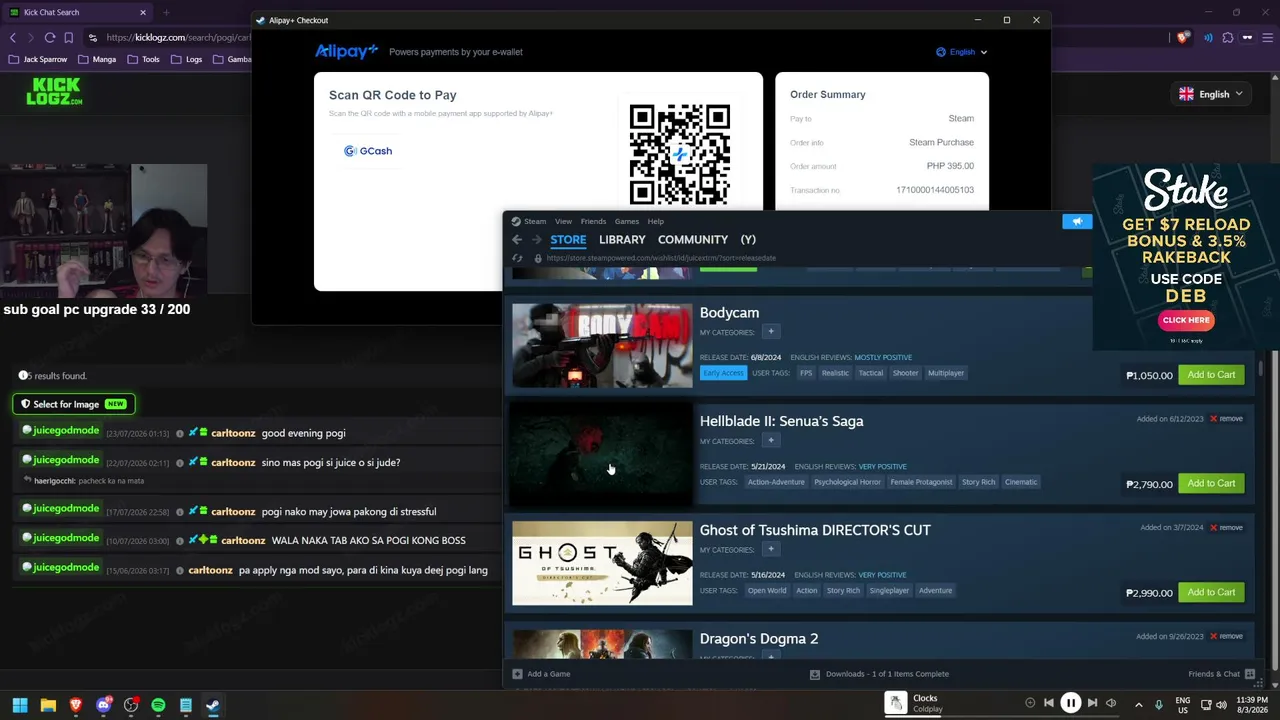Pause the Coldplay Clocks track
1280x720 pixels.
[1070, 703]
